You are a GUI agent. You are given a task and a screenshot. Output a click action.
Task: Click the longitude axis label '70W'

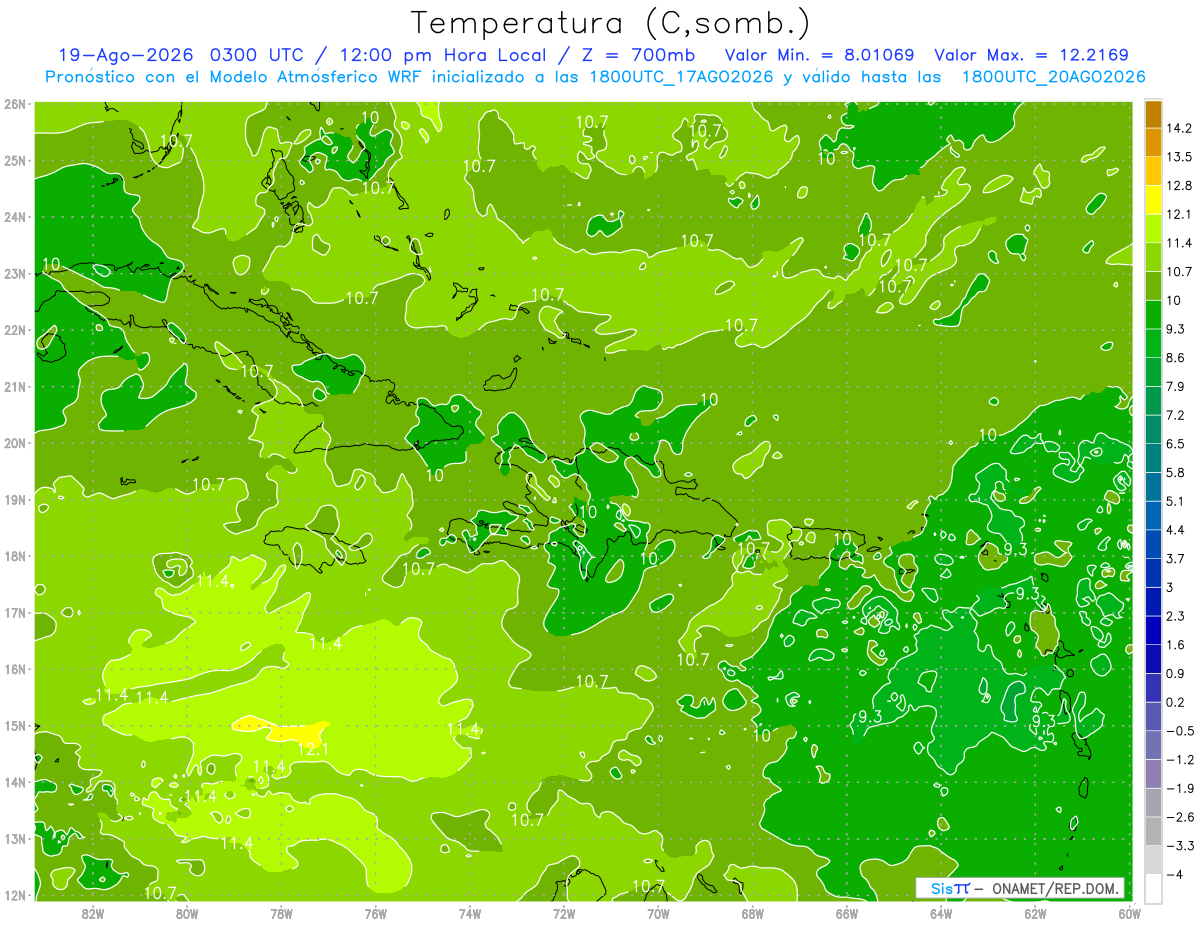(658, 913)
